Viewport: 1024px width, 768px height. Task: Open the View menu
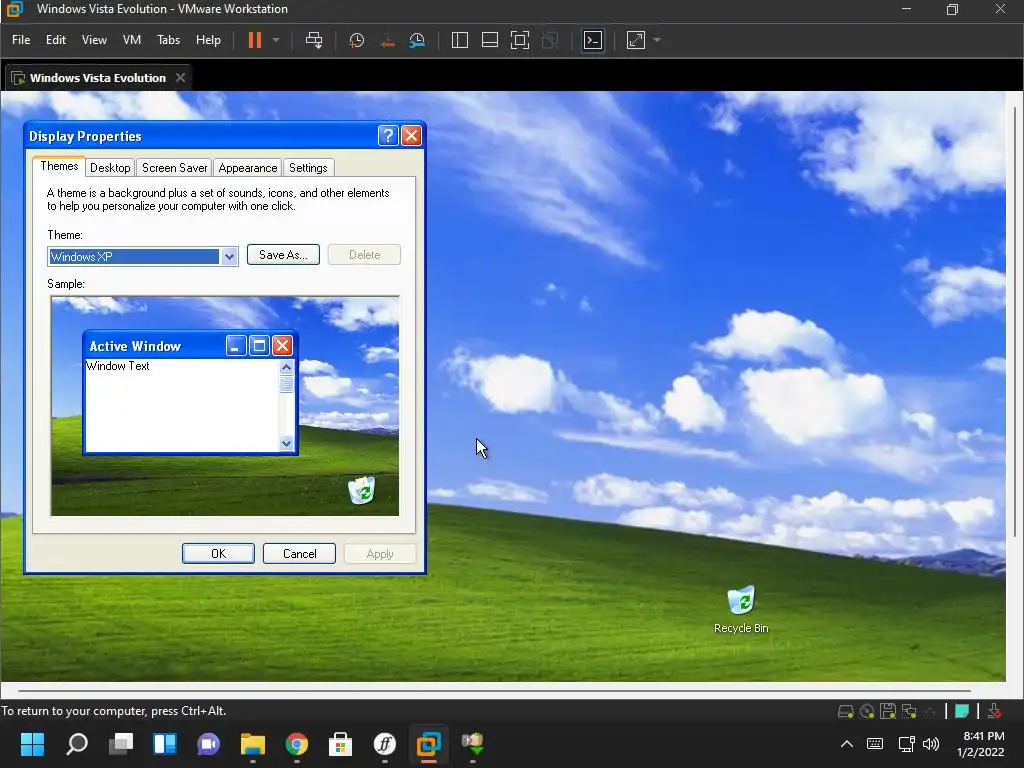pos(94,40)
